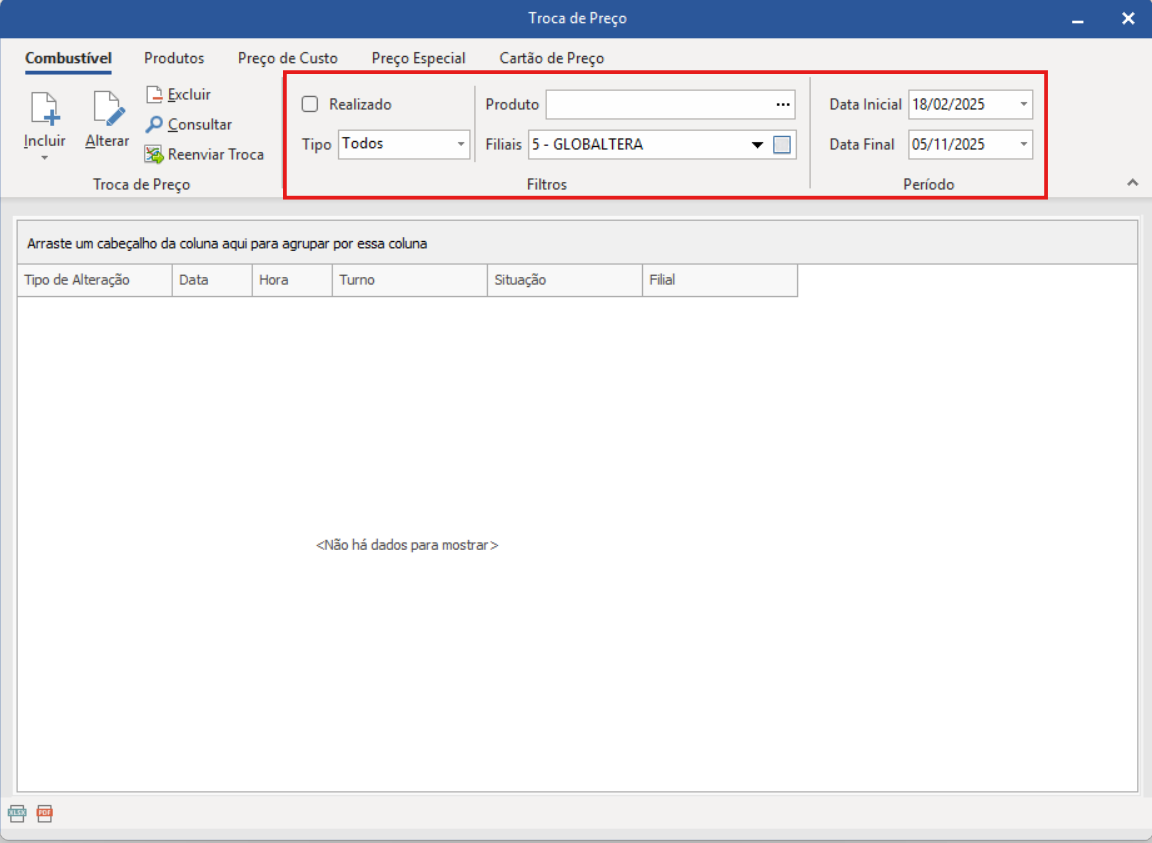This screenshot has height=843, width=1152.
Task: Click the Alterar edit pencil icon
Action: 107,110
